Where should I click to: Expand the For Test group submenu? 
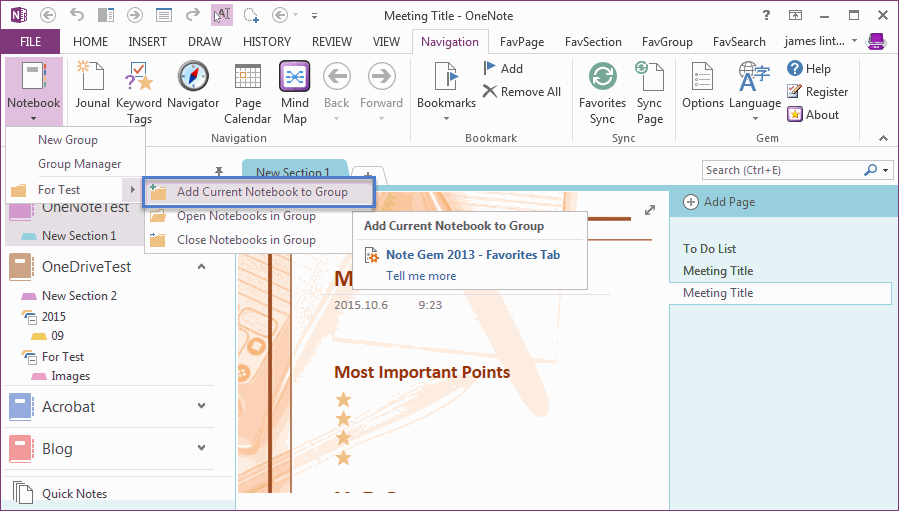click(75, 190)
